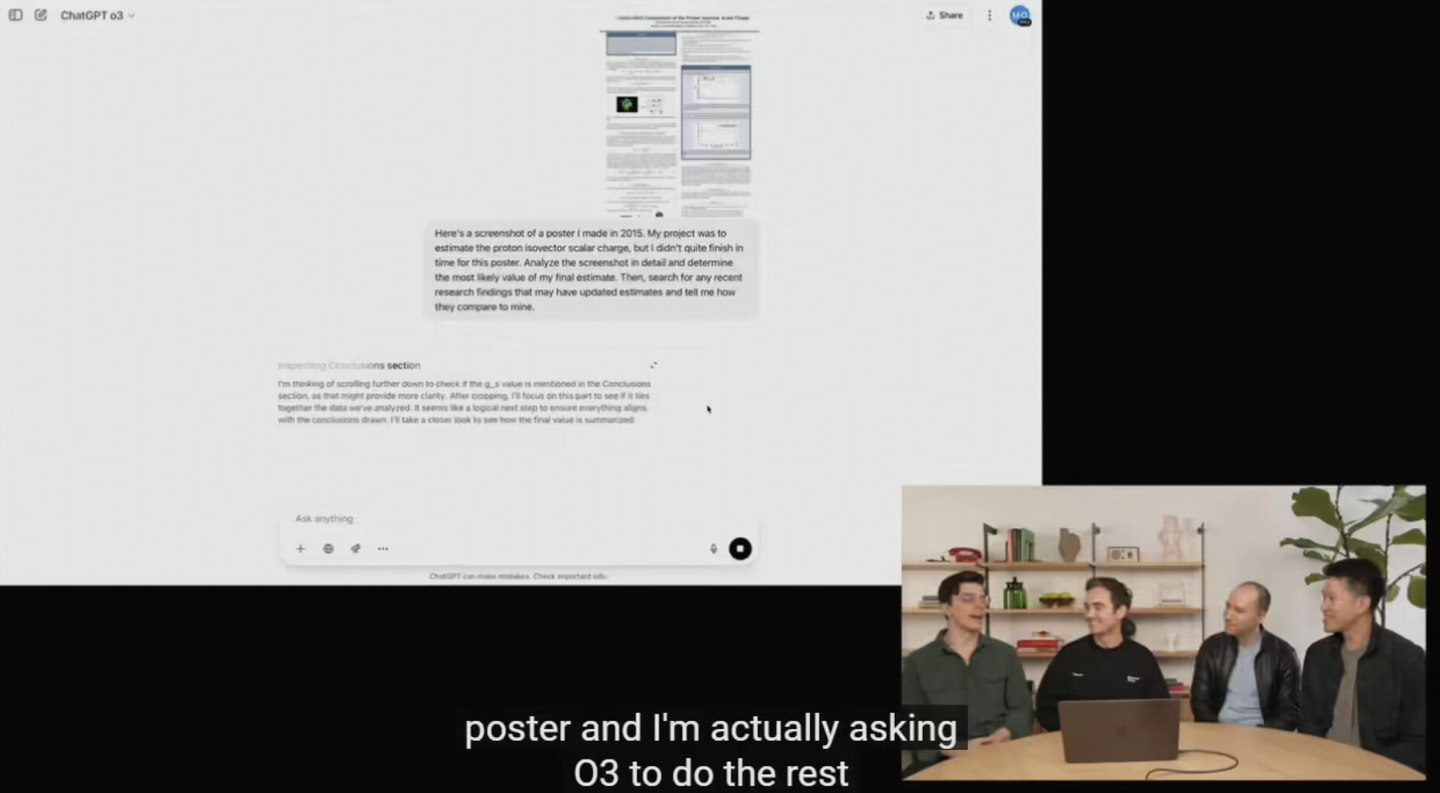Screen dimensions: 1440x793
Task: Click the user message starting "Here's a screenshot"
Action: click(590, 270)
